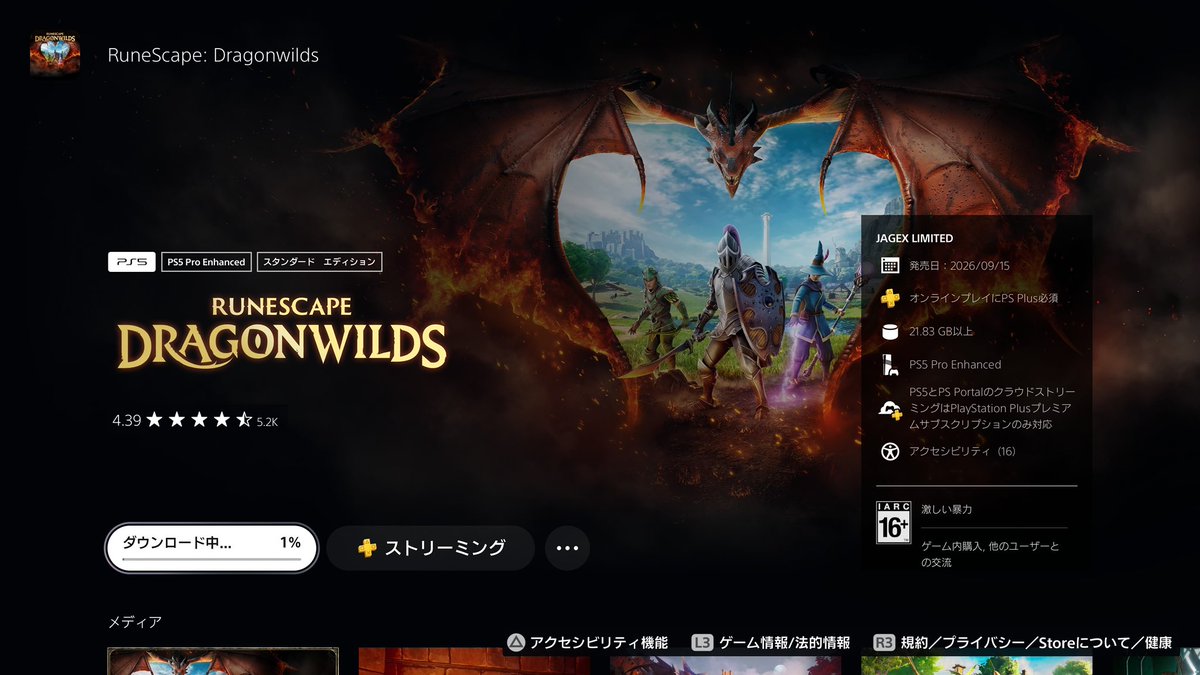Open the three-dot more options button
1200x675 pixels.
tap(567, 548)
